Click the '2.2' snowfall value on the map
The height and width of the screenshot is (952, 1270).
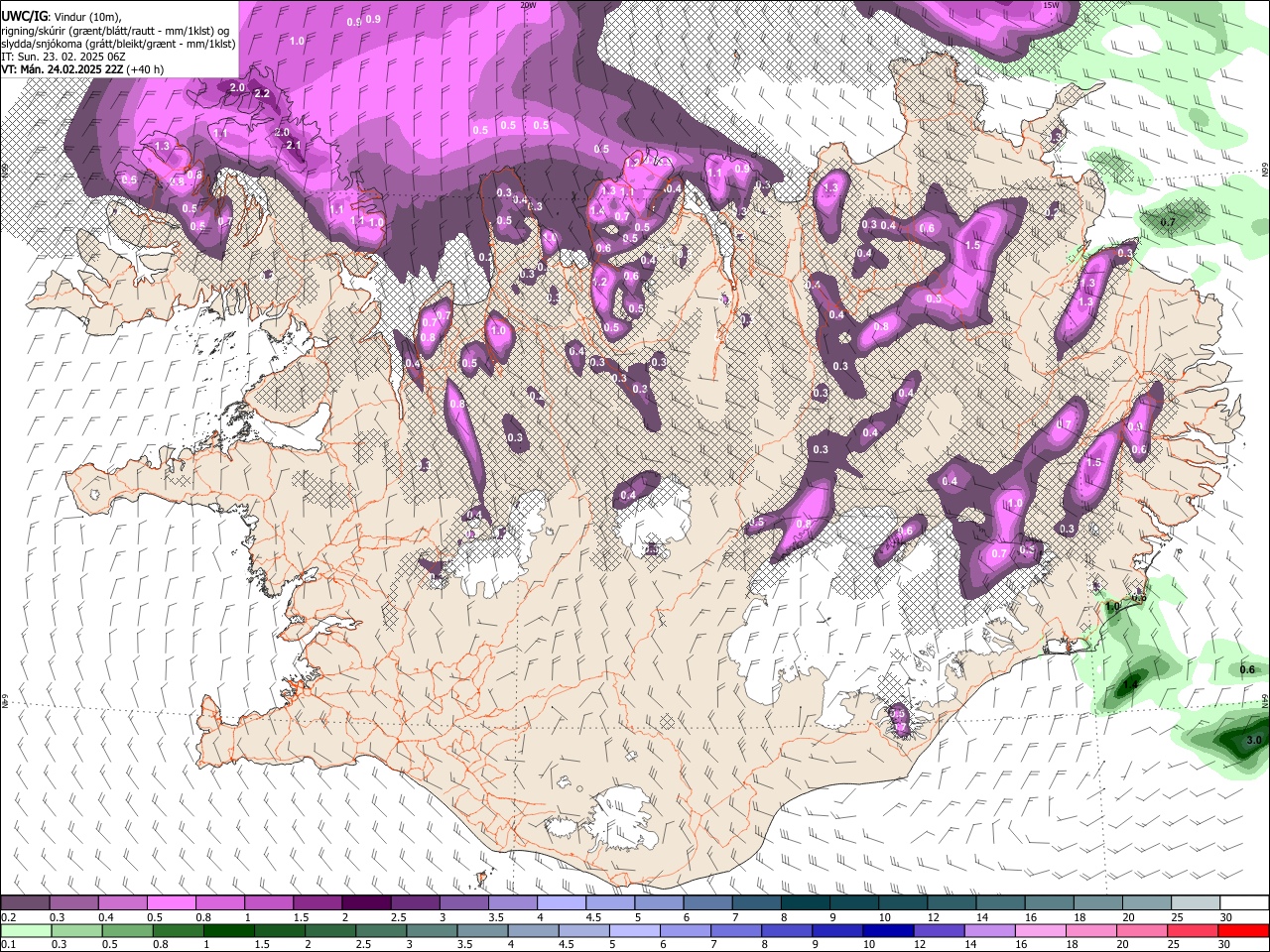[x=262, y=93]
